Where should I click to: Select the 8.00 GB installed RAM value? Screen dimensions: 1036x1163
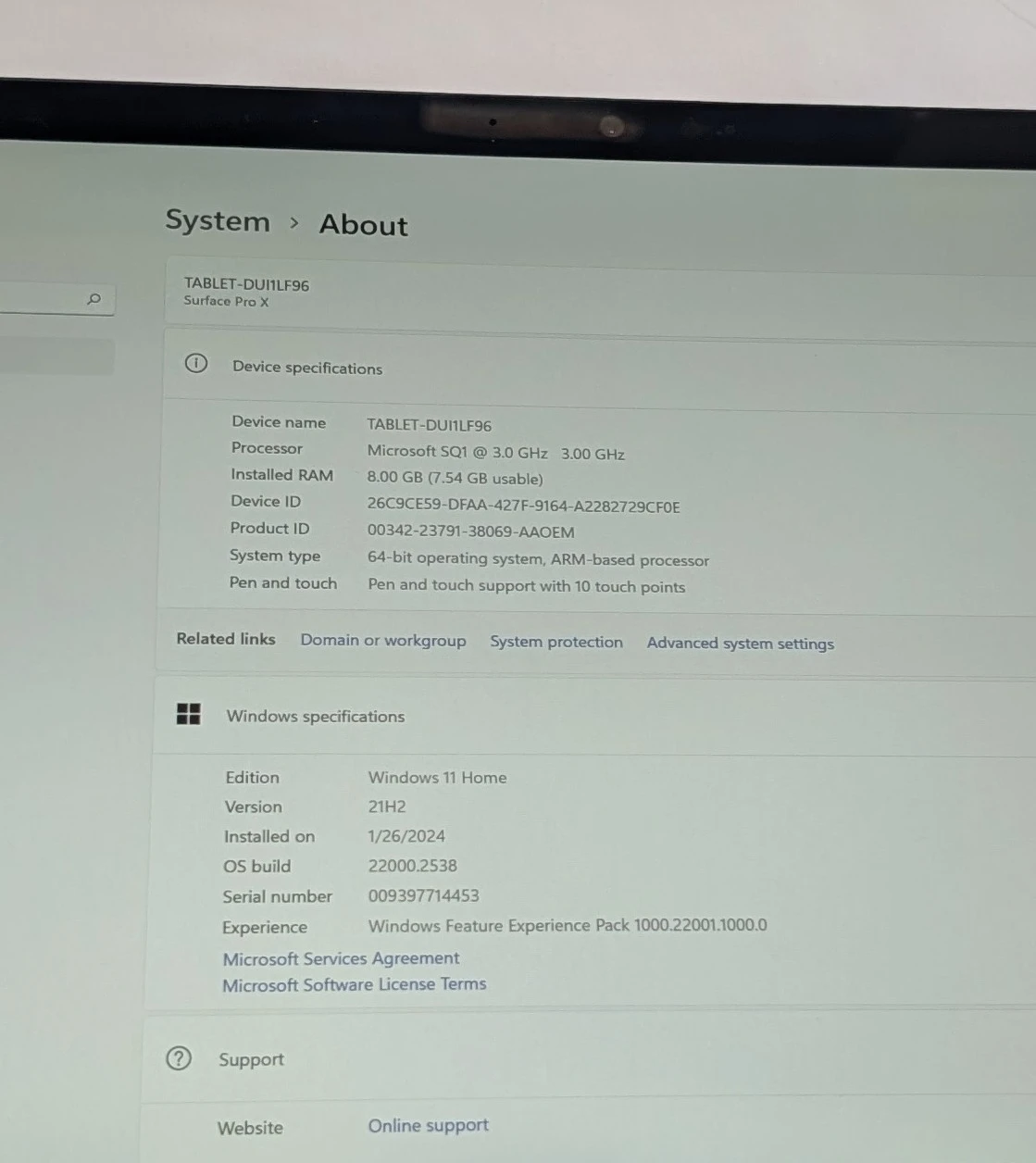point(455,478)
